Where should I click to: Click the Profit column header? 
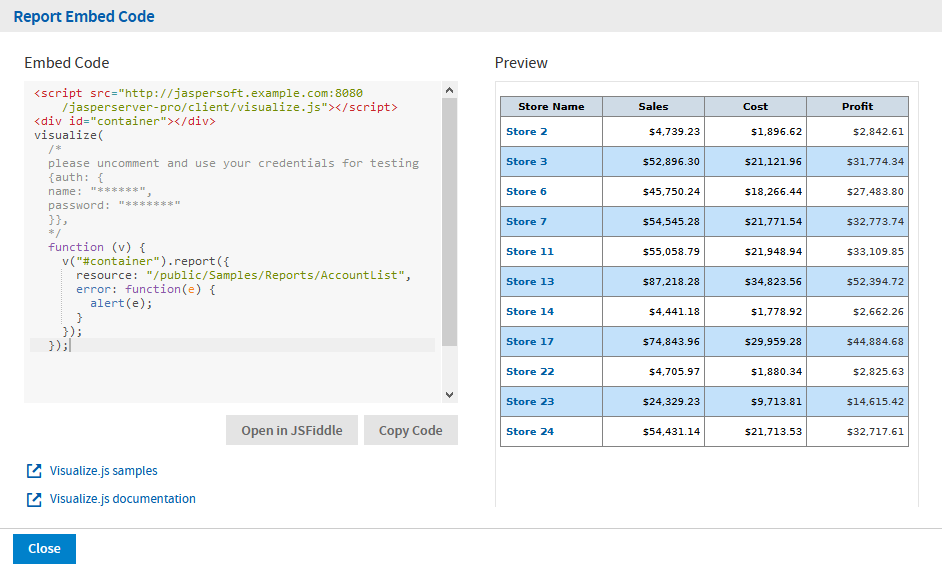click(x=857, y=106)
